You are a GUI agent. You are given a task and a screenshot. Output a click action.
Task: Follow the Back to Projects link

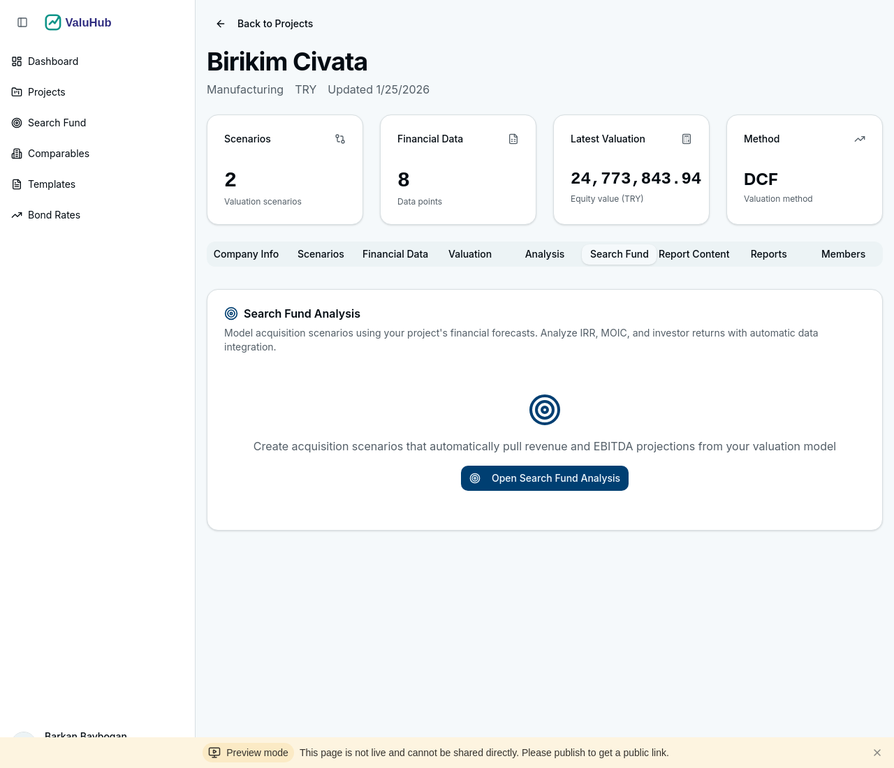click(x=274, y=24)
